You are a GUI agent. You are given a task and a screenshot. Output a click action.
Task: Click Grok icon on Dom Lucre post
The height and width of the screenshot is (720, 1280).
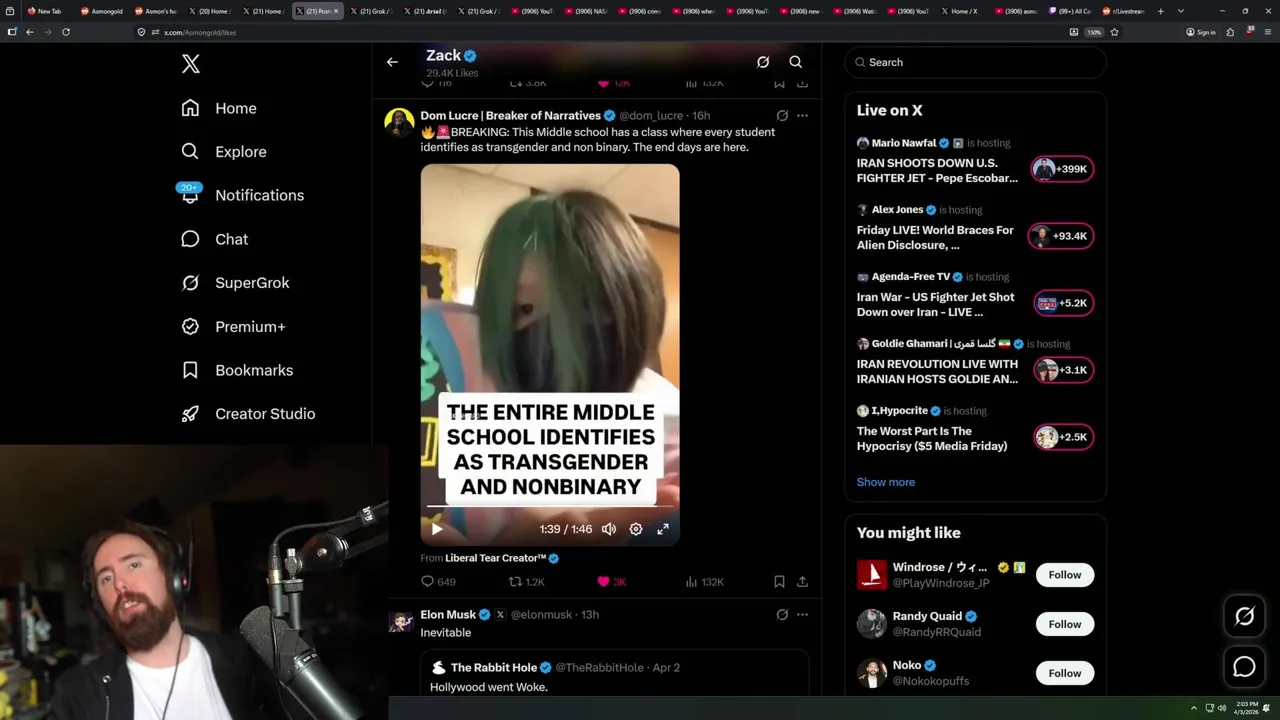tap(782, 116)
